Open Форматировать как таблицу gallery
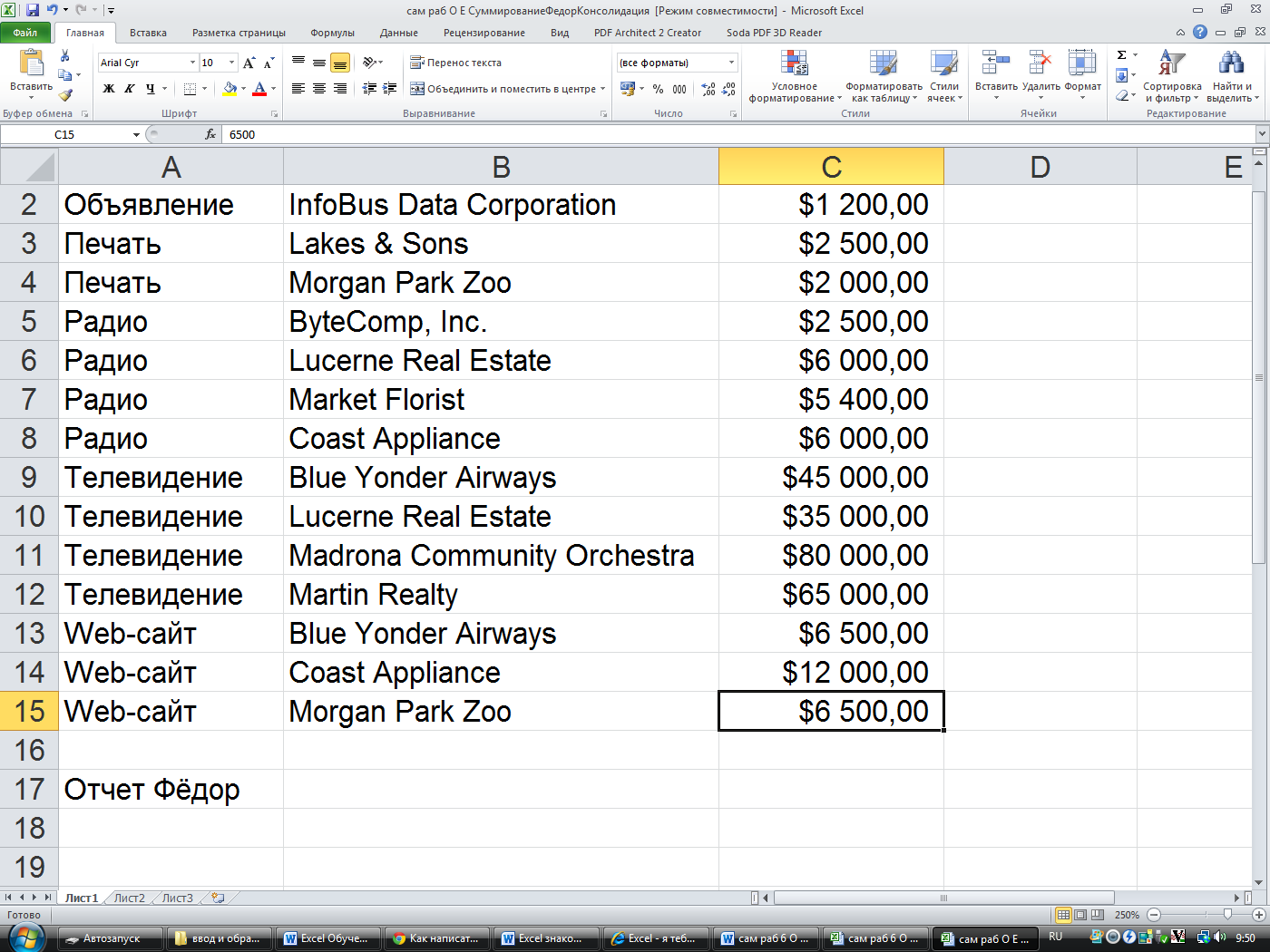1270x952 pixels. coord(884,77)
